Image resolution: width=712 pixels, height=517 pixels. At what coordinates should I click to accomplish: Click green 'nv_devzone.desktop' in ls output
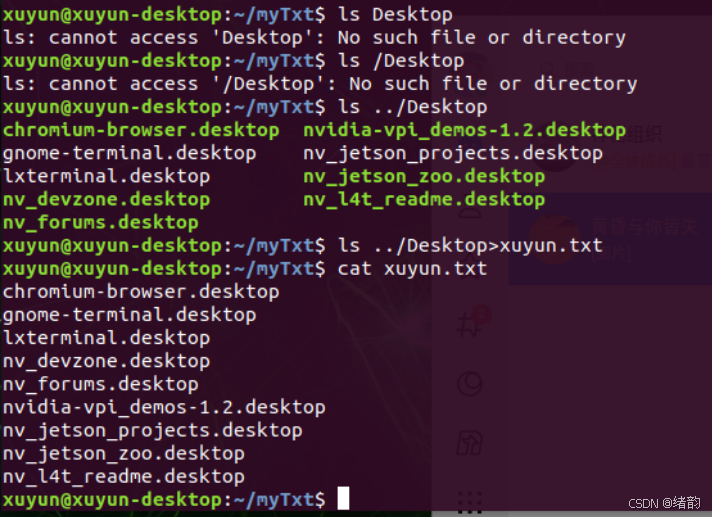point(106,200)
